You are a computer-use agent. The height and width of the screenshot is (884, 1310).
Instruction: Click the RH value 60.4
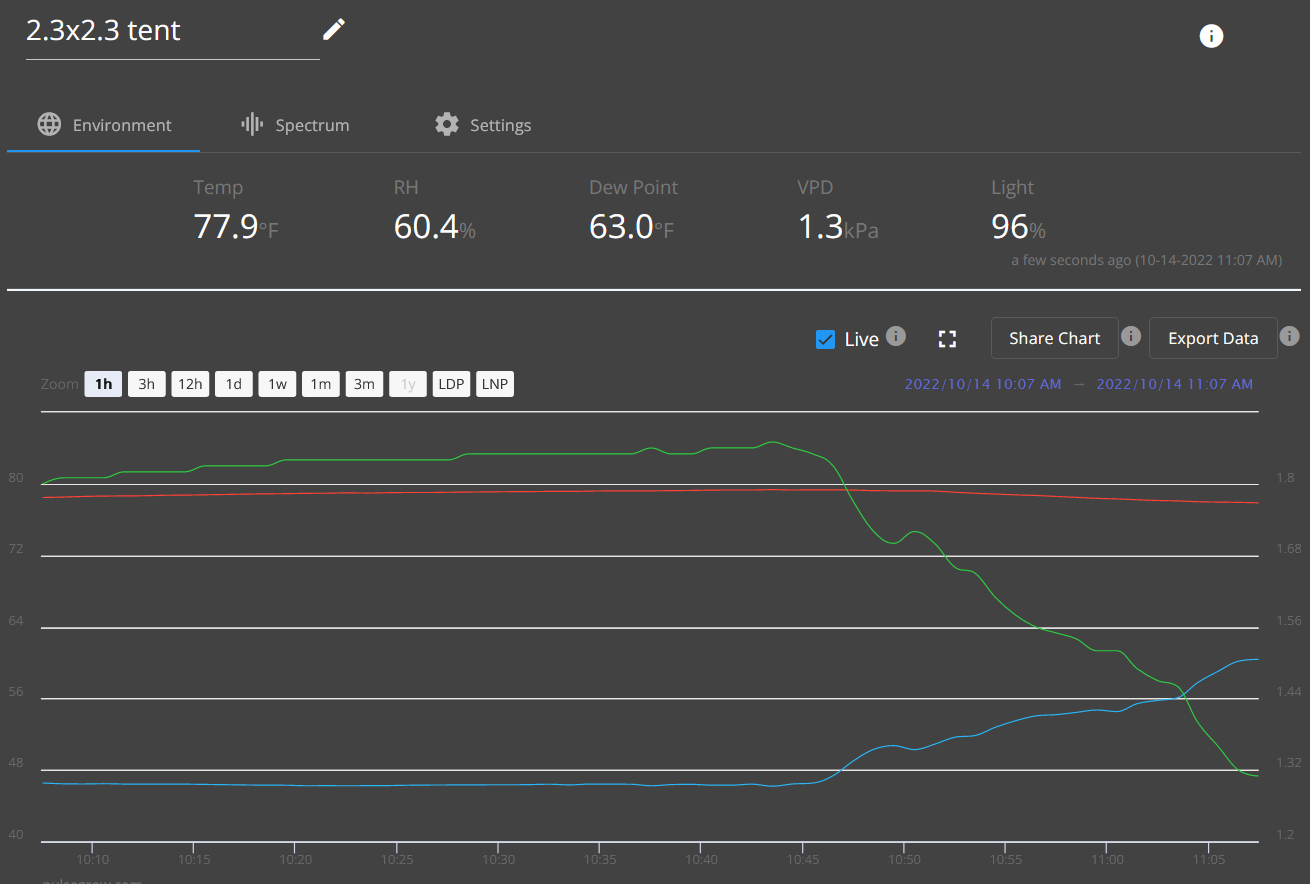[x=426, y=227]
